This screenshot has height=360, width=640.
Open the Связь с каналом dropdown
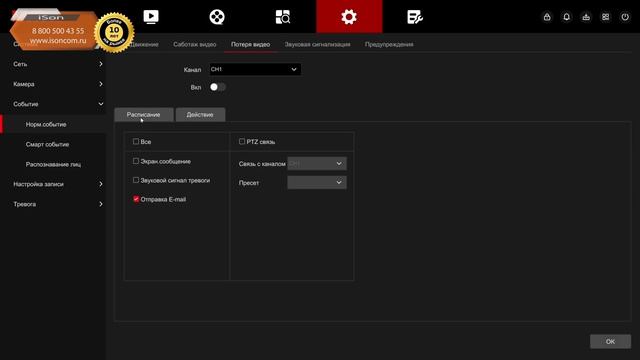[x=317, y=163]
